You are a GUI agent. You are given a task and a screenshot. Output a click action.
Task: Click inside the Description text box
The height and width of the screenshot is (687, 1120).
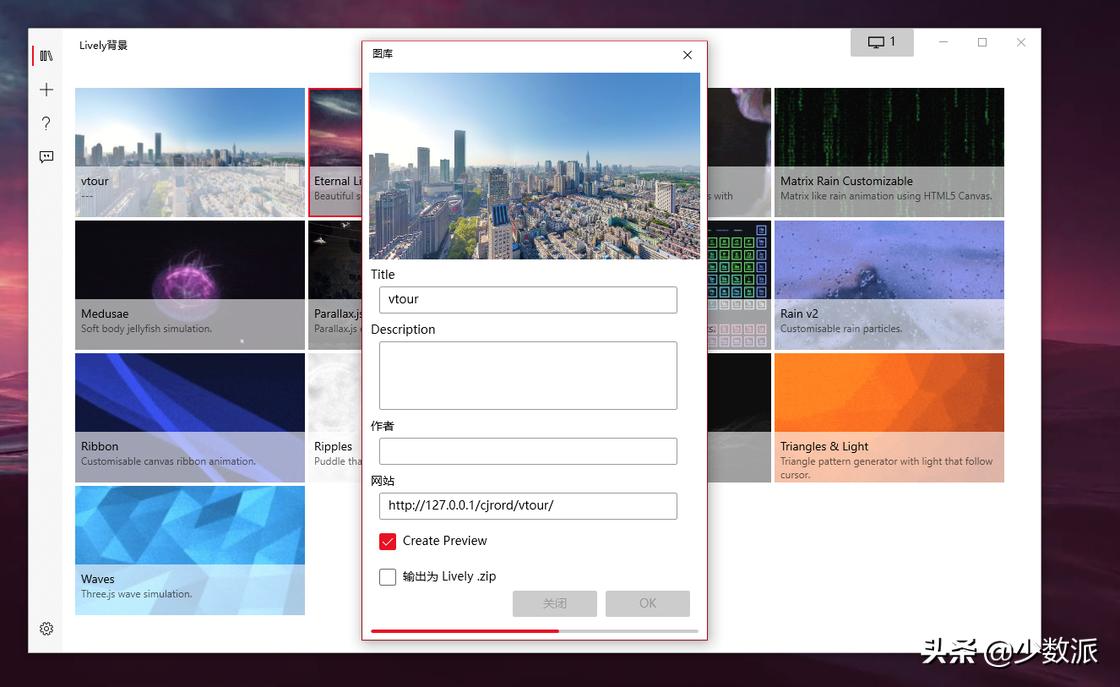[x=528, y=375]
